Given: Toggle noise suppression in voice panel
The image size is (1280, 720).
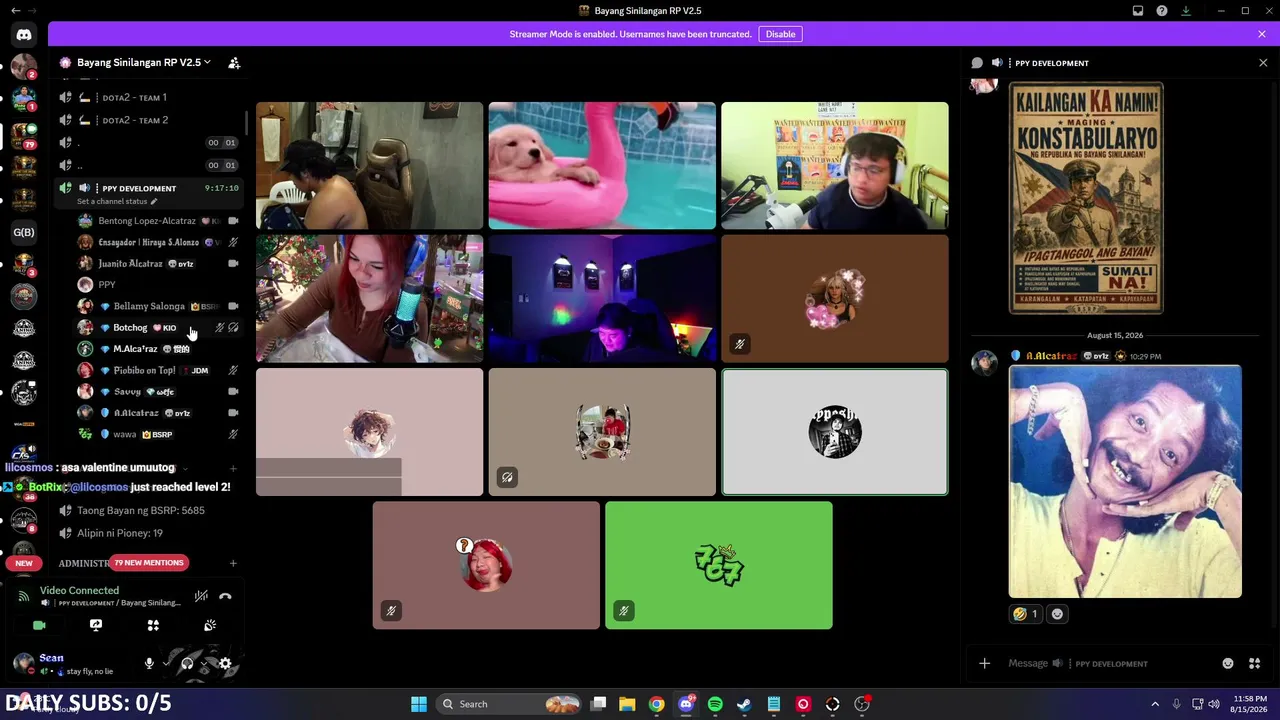Looking at the screenshot, I should click(x=201, y=596).
